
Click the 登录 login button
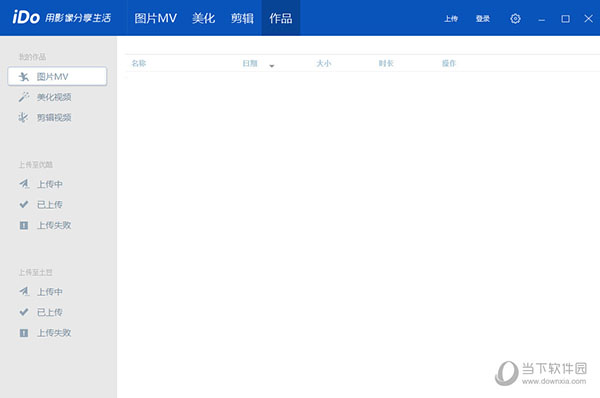pos(483,18)
